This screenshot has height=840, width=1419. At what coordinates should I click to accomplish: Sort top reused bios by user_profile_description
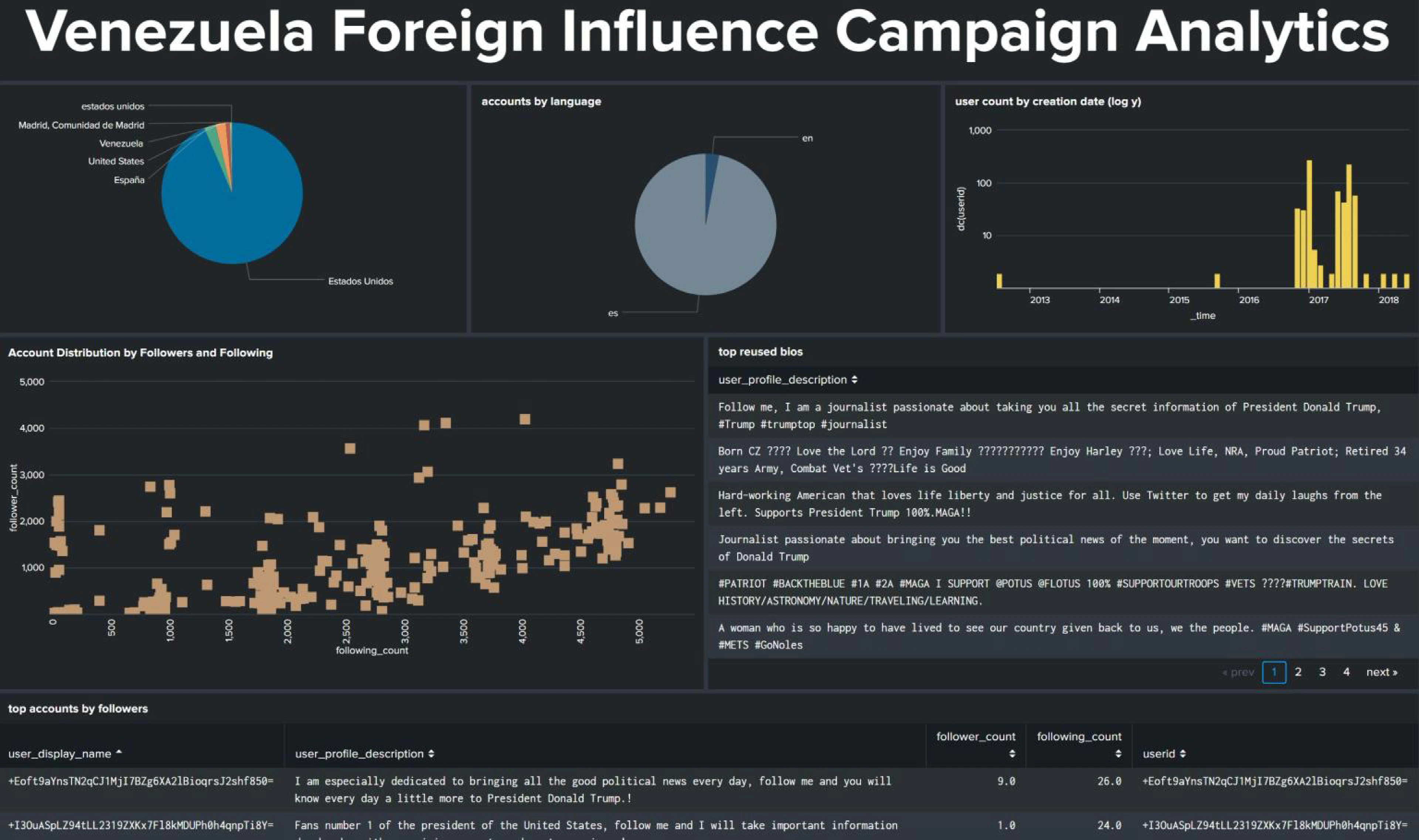[x=787, y=380]
